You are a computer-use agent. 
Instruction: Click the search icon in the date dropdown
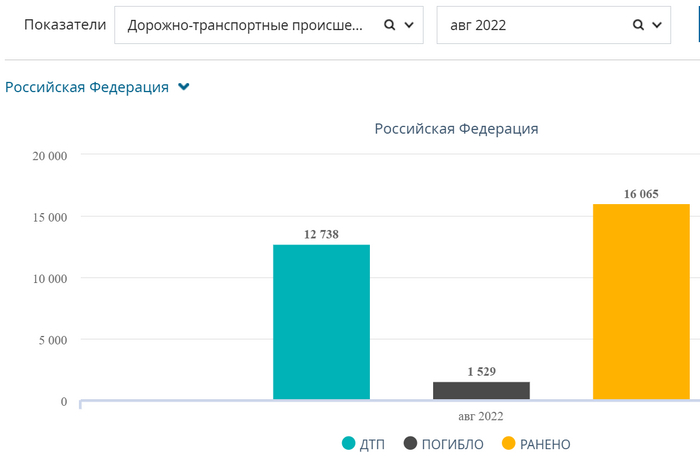coord(638,26)
